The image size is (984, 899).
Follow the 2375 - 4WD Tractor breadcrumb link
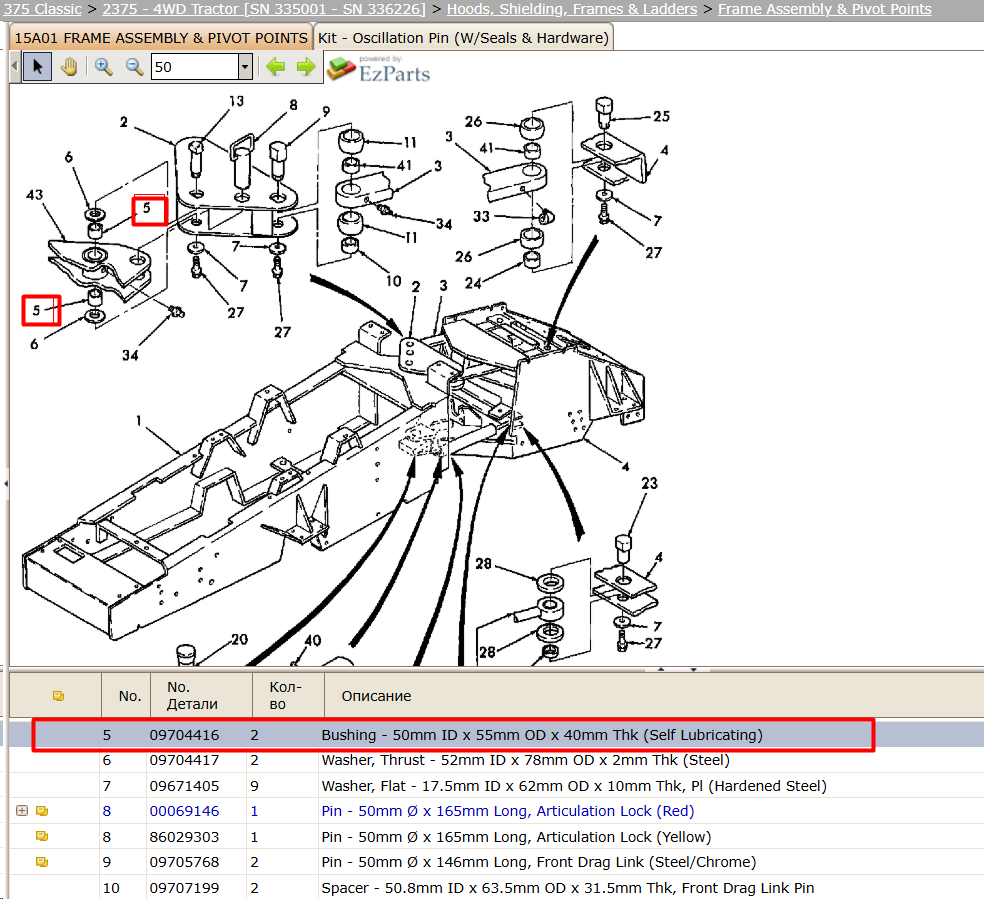[x=264, y=9]
